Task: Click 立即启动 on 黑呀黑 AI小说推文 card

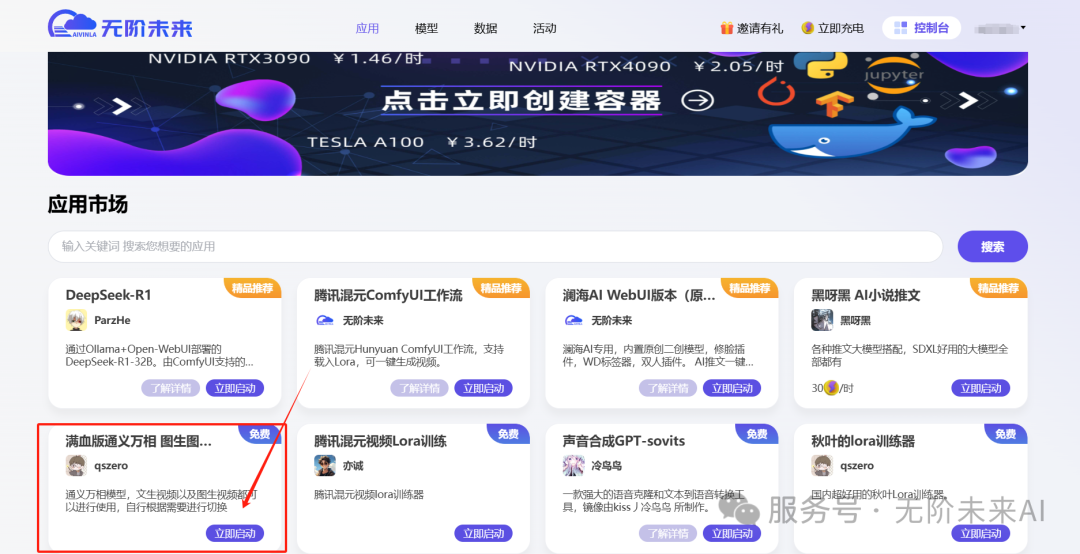Action: 981,388
